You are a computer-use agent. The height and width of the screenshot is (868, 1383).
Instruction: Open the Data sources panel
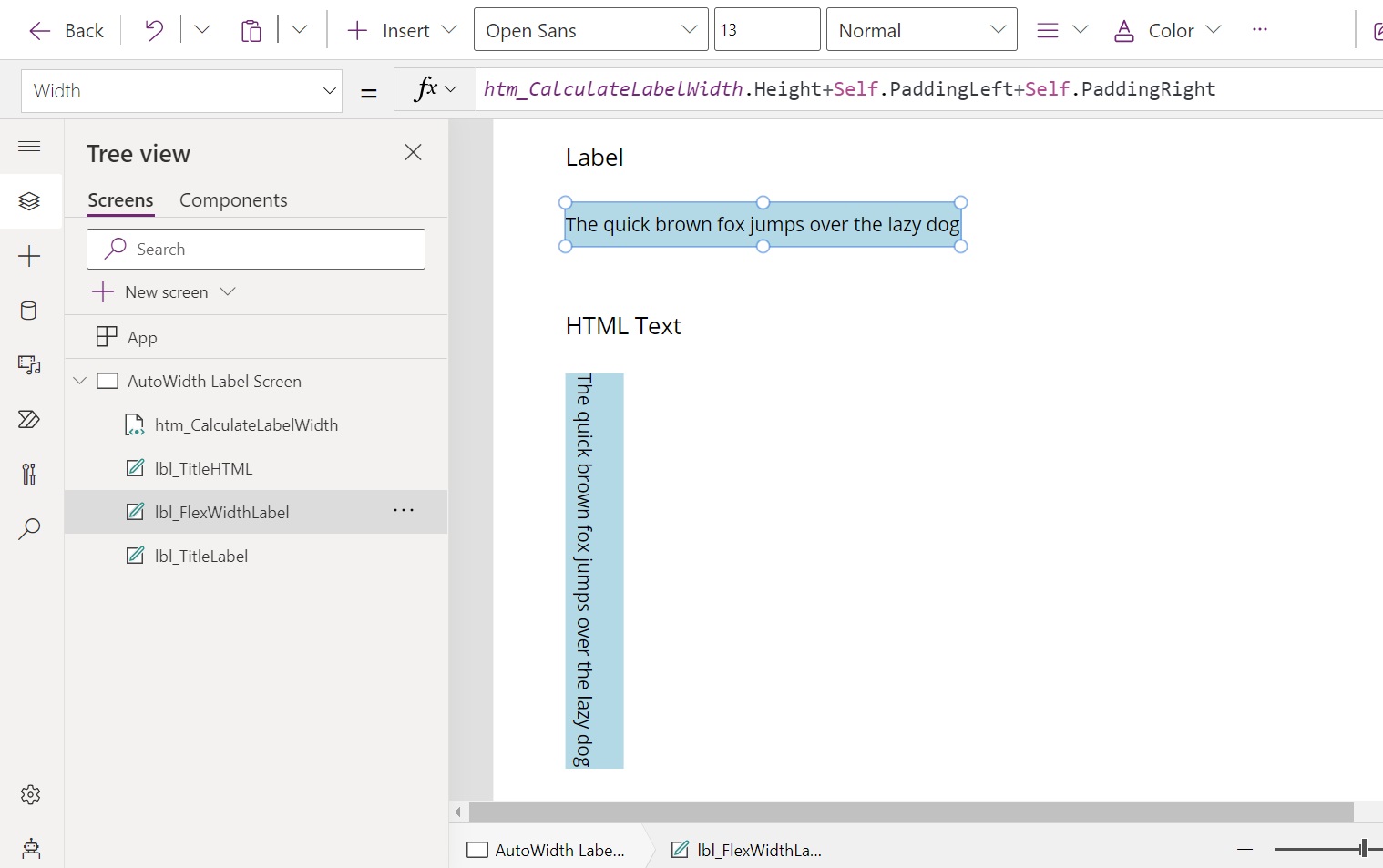coord(28,311)
